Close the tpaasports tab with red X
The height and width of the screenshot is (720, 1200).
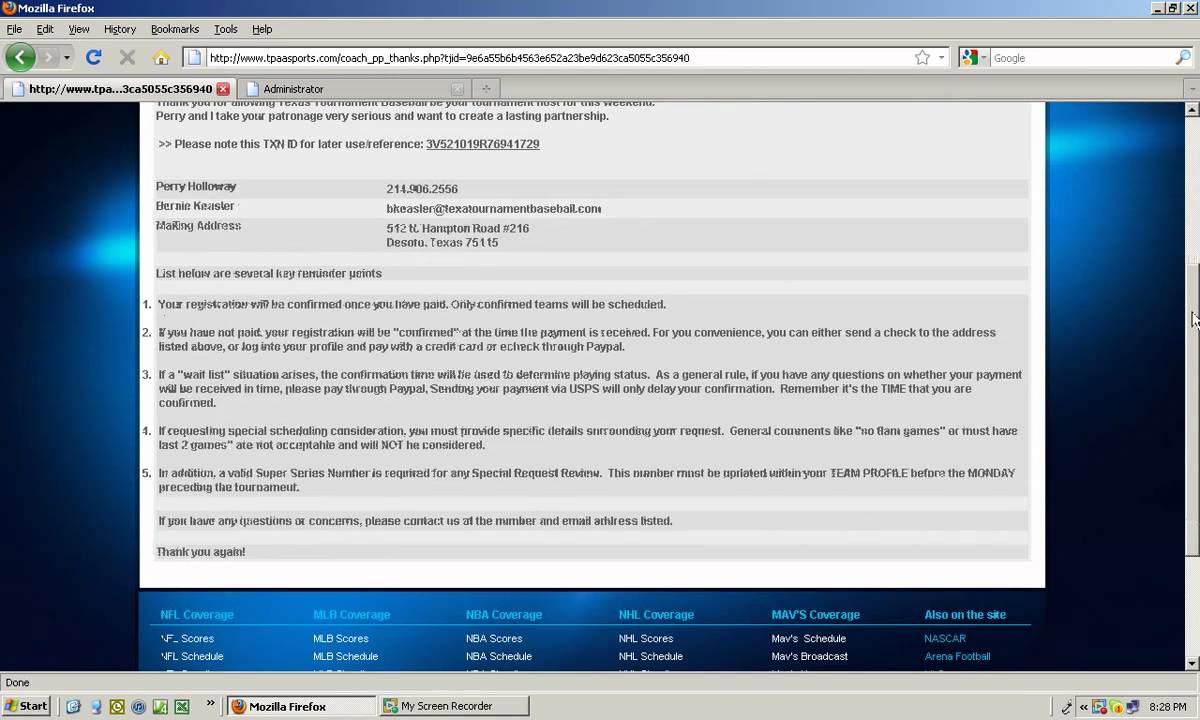click(223, 89)
